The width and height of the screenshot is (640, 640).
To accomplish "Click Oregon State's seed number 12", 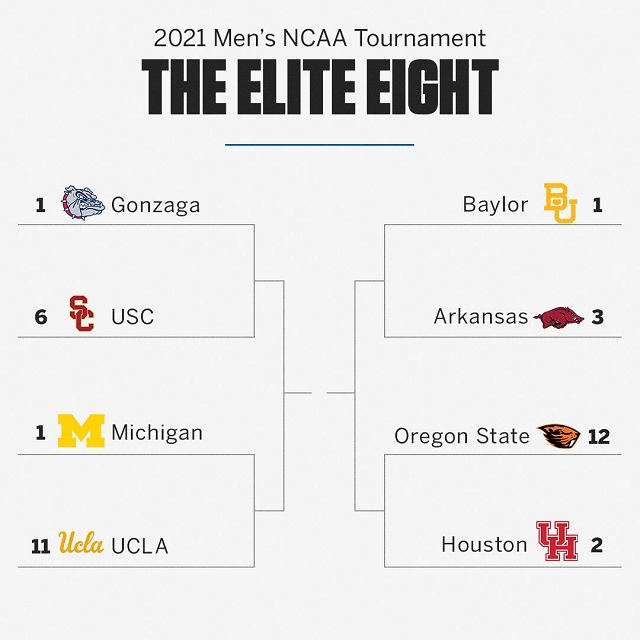I will pyautogui.click(x=599, y=437).
